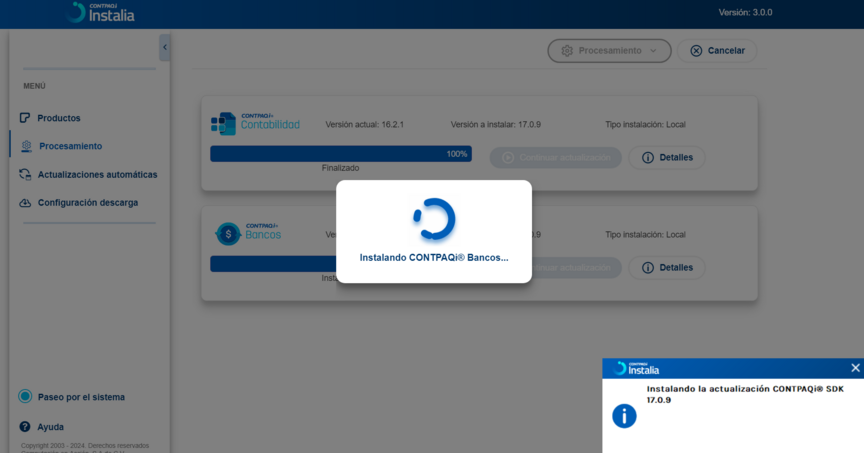
Task: Click 'Instalando CONTPAQi® Bancos...' text
Action: (434, 257)
